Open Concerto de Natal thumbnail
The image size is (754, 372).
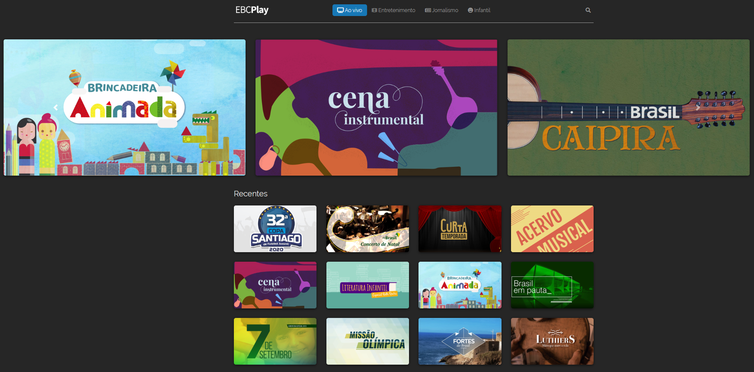pos(367,229)
